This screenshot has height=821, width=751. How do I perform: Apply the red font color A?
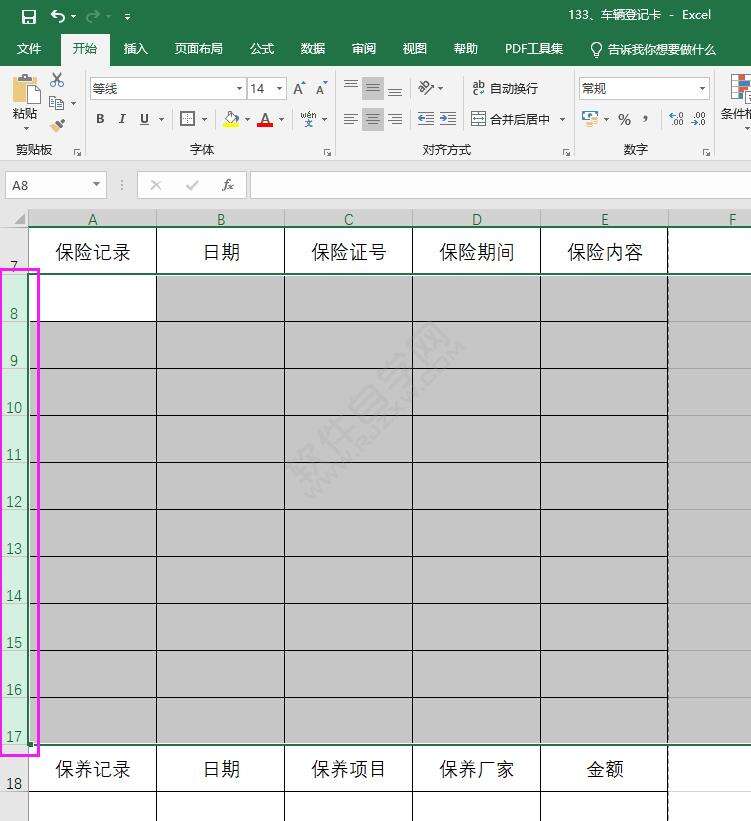pos(265,119)
